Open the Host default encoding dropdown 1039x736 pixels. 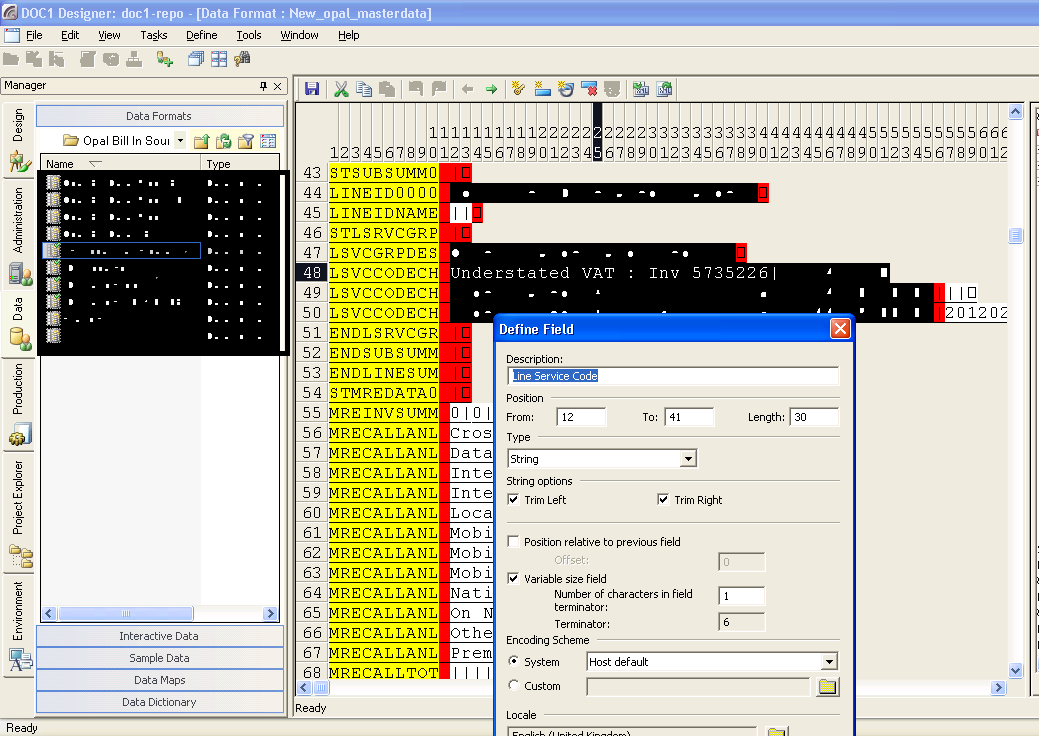click(x=829, y=661)
